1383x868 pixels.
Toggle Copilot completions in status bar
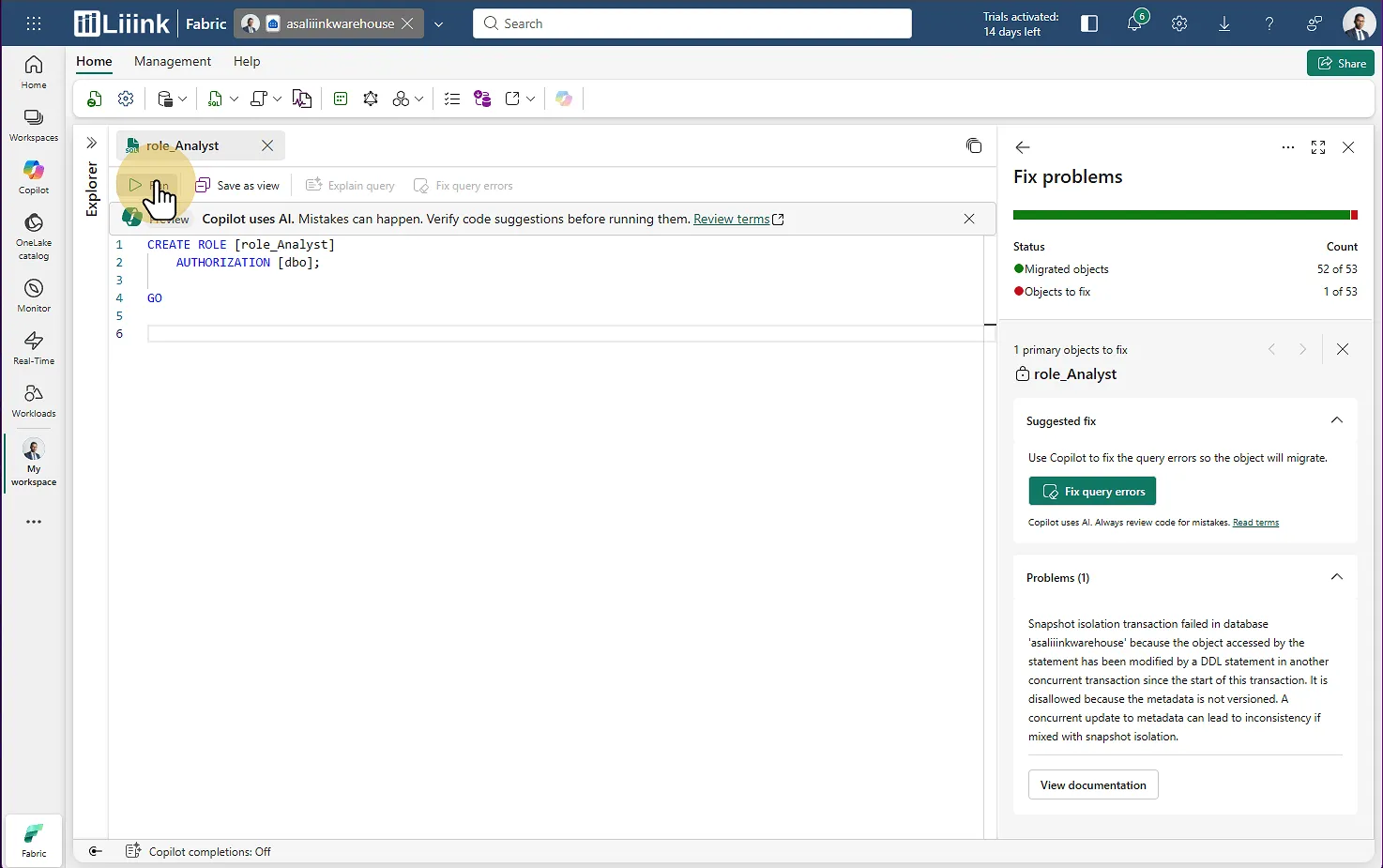(199, 851)
